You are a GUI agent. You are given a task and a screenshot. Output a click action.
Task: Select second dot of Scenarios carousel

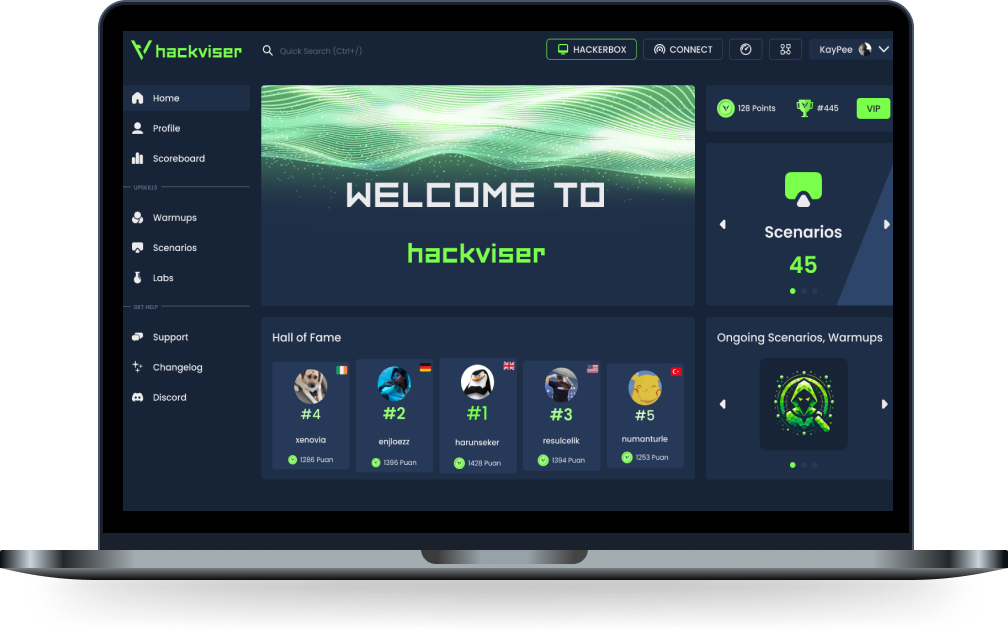[x=804, y=291]
